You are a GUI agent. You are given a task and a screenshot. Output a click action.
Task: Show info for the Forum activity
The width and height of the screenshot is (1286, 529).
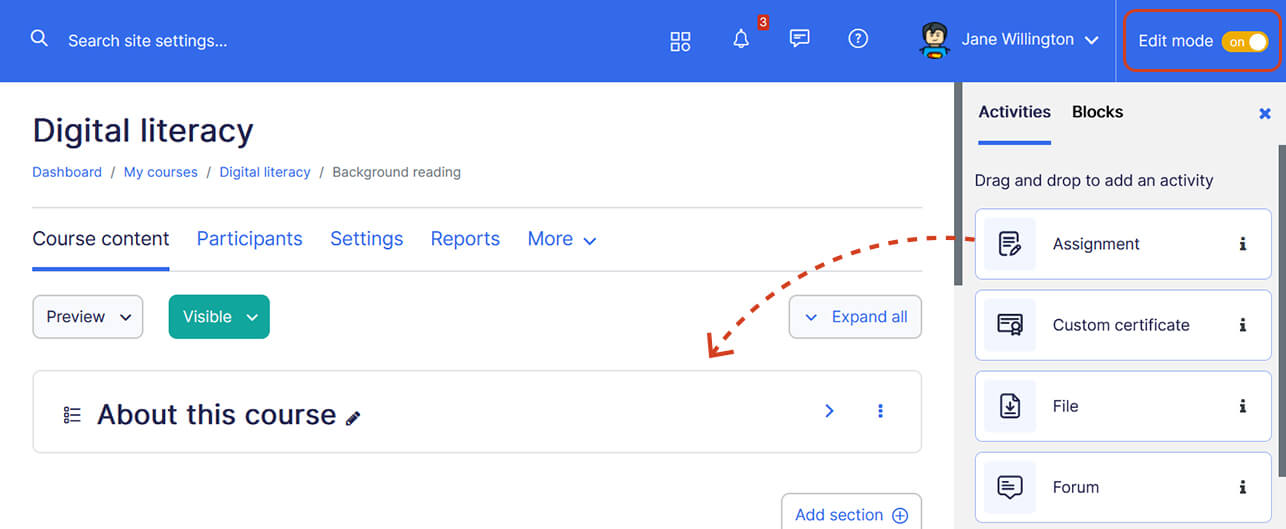(x=1243, y=487)
